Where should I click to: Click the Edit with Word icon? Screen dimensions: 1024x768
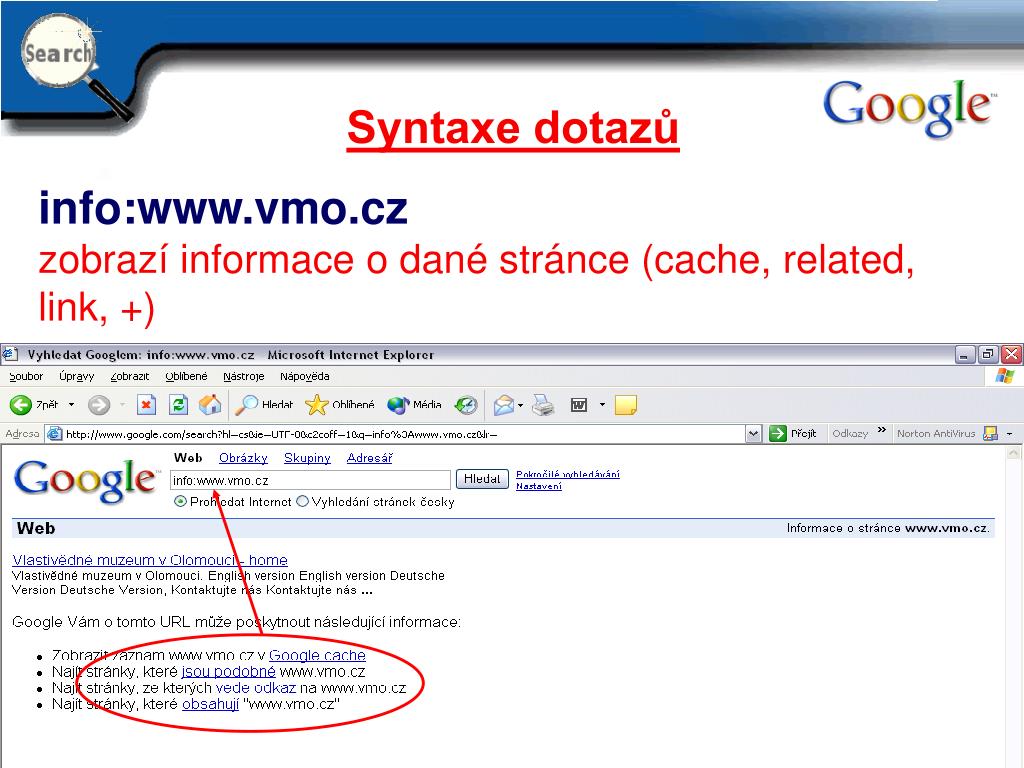579,405
